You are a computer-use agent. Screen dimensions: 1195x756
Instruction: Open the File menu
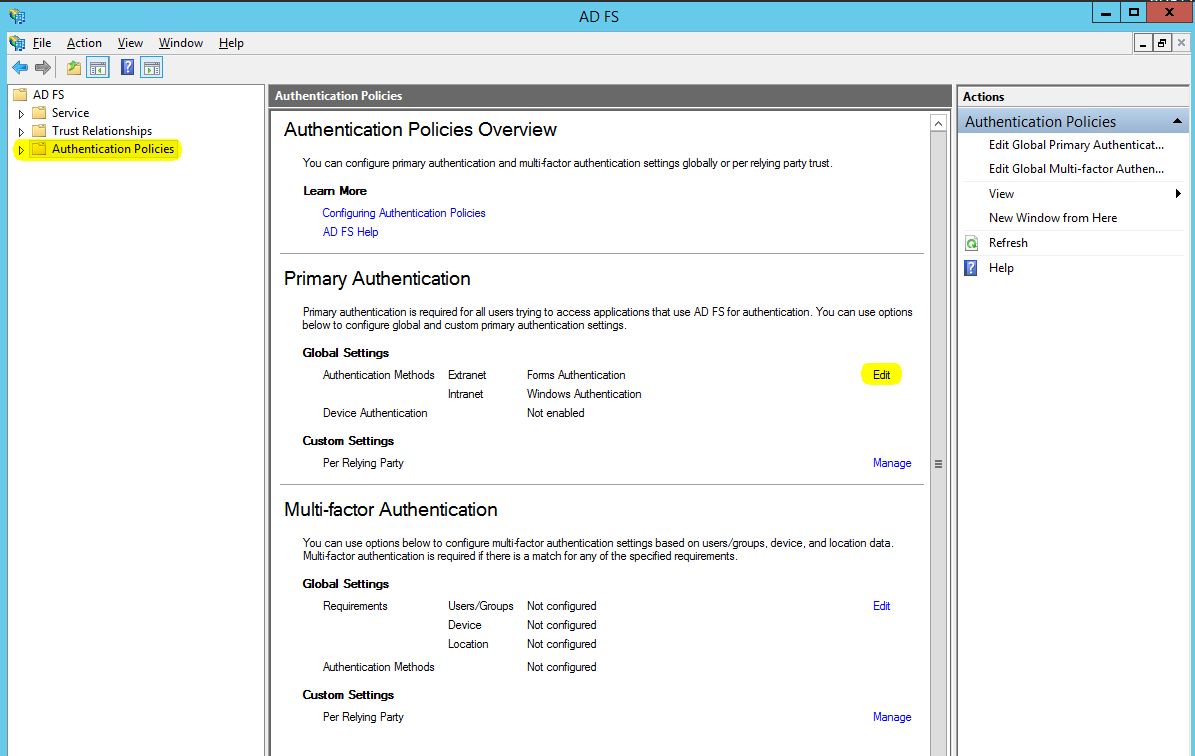(42, 43)
